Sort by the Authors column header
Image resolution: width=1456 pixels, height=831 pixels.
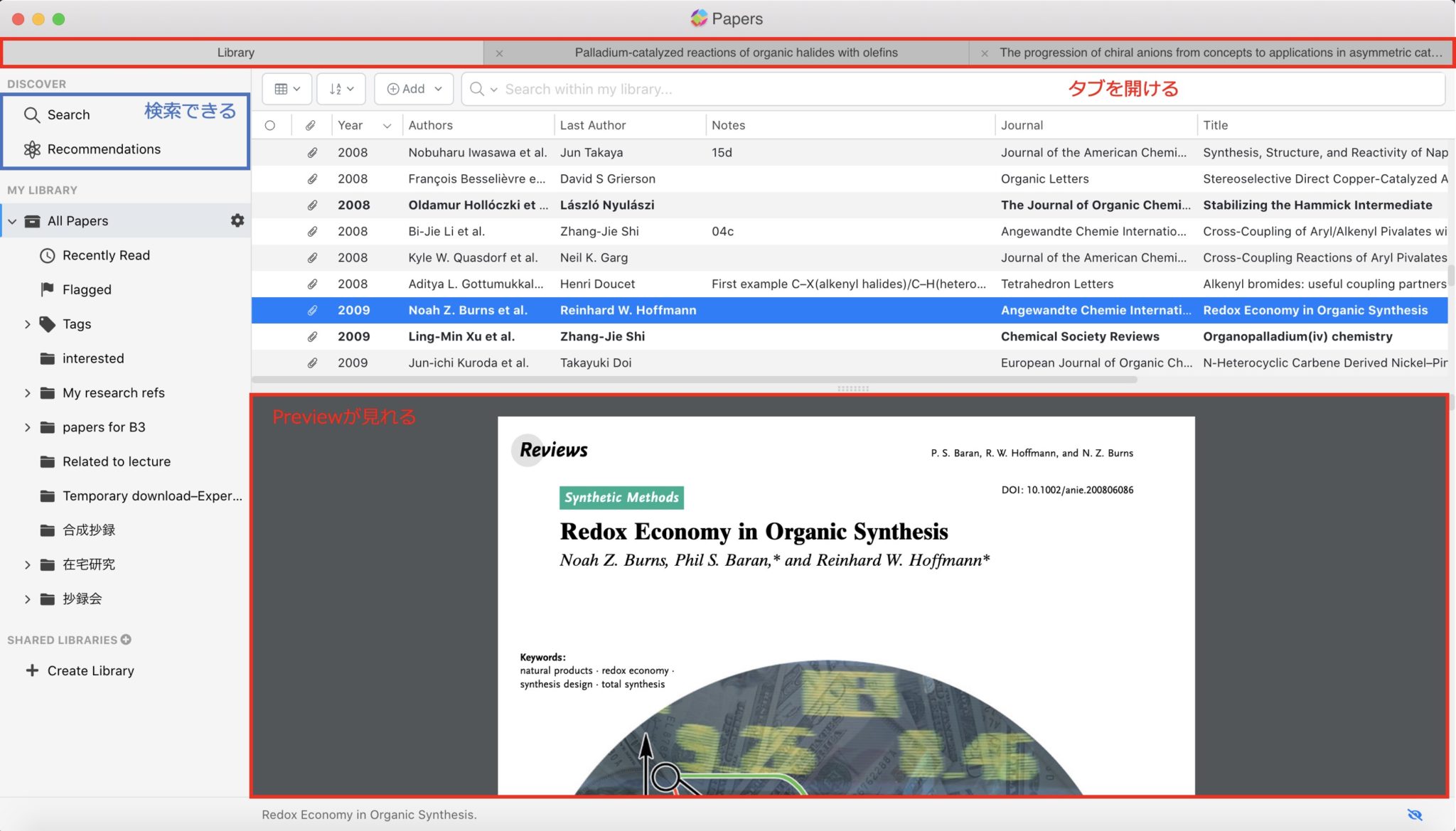(x=478, y=125)
